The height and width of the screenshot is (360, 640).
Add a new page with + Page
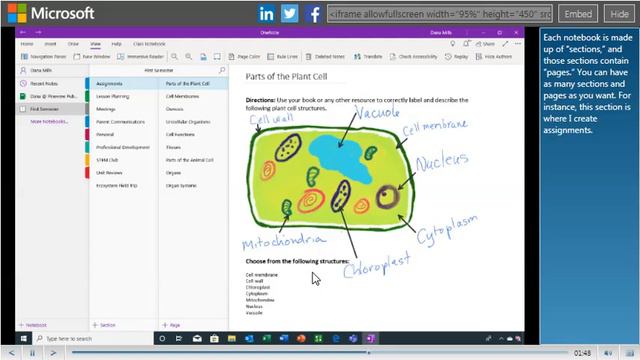pyautogui.click(x=171, y=325)
